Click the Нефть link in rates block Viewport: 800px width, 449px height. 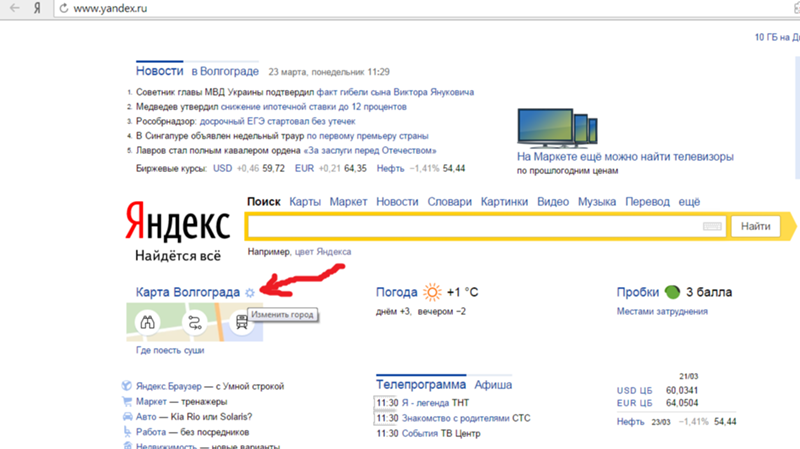630,421
